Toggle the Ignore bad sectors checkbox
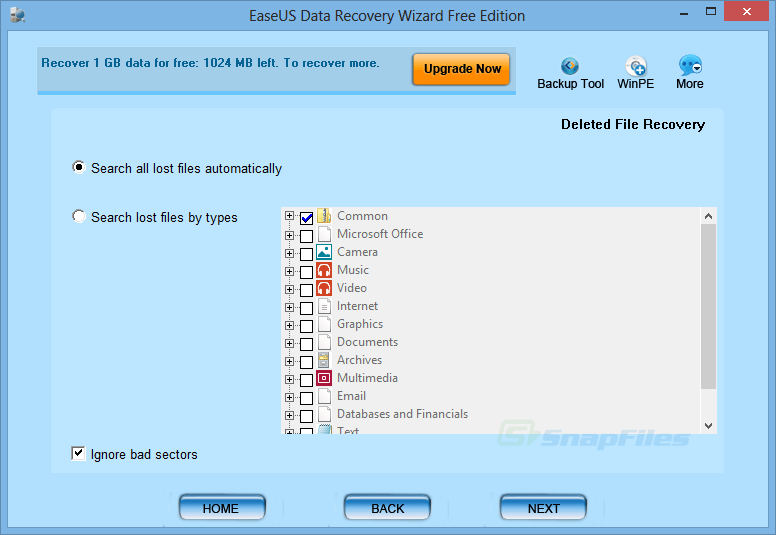This screenshot has height=535, width=776. coord(78,453)
